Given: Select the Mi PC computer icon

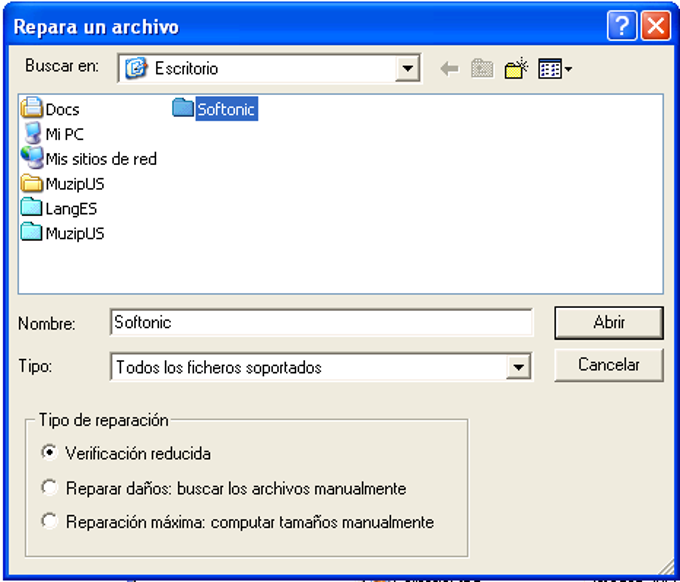Looking at the screenshot, I should coord(32,133).
